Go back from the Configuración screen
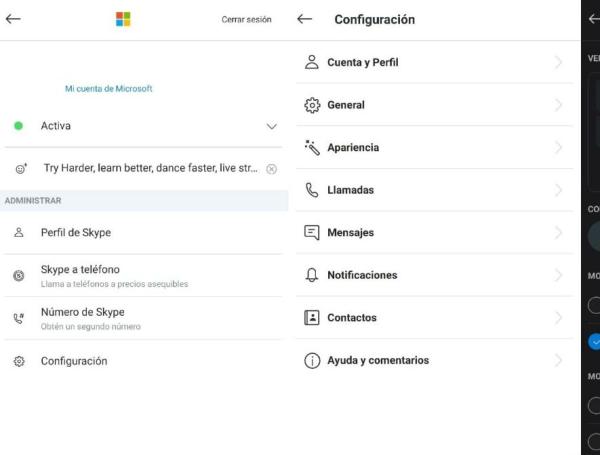Viewport: 600px width, 455px height. click(305, 19)
